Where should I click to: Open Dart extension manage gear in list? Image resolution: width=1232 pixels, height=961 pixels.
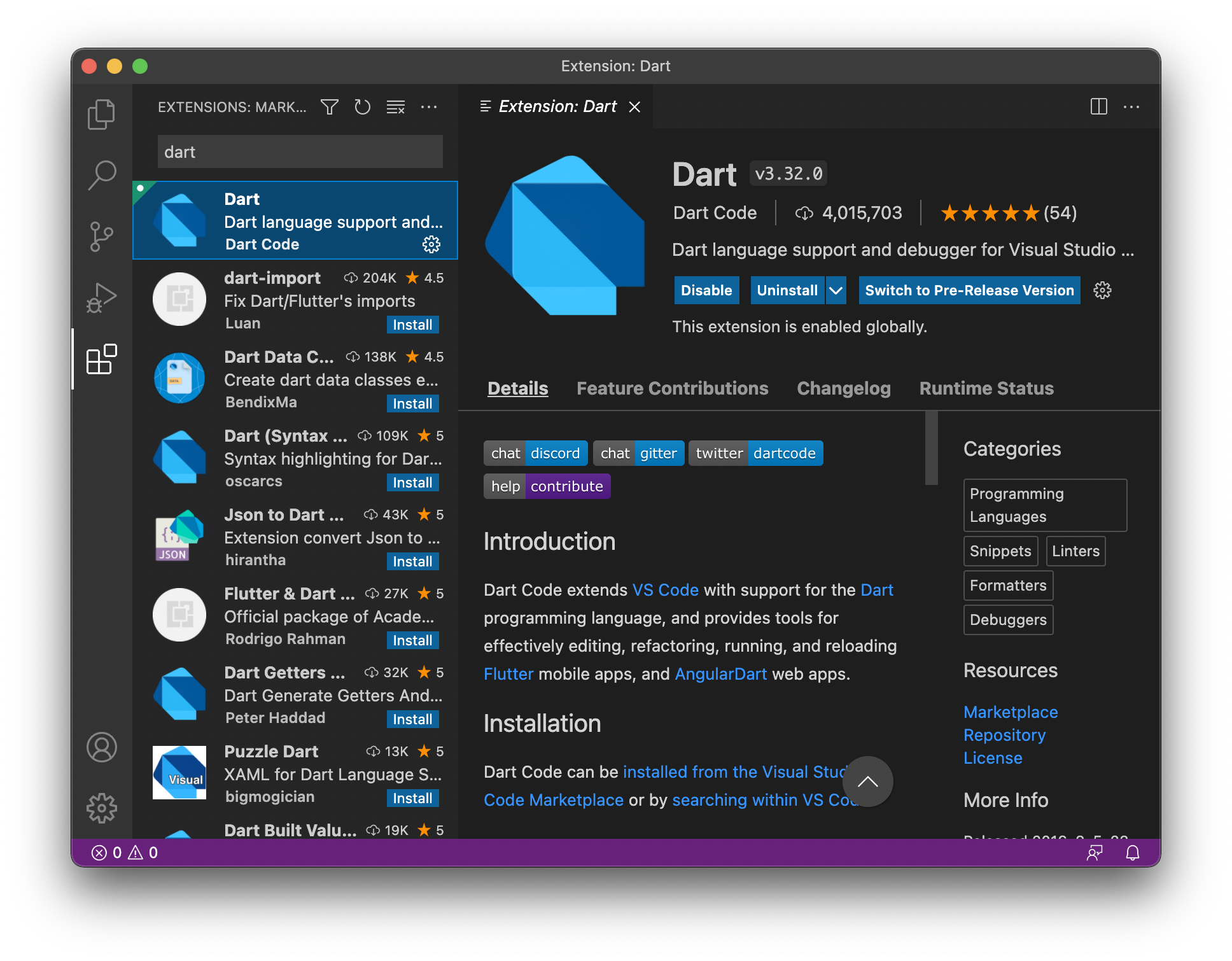(431, 244)
